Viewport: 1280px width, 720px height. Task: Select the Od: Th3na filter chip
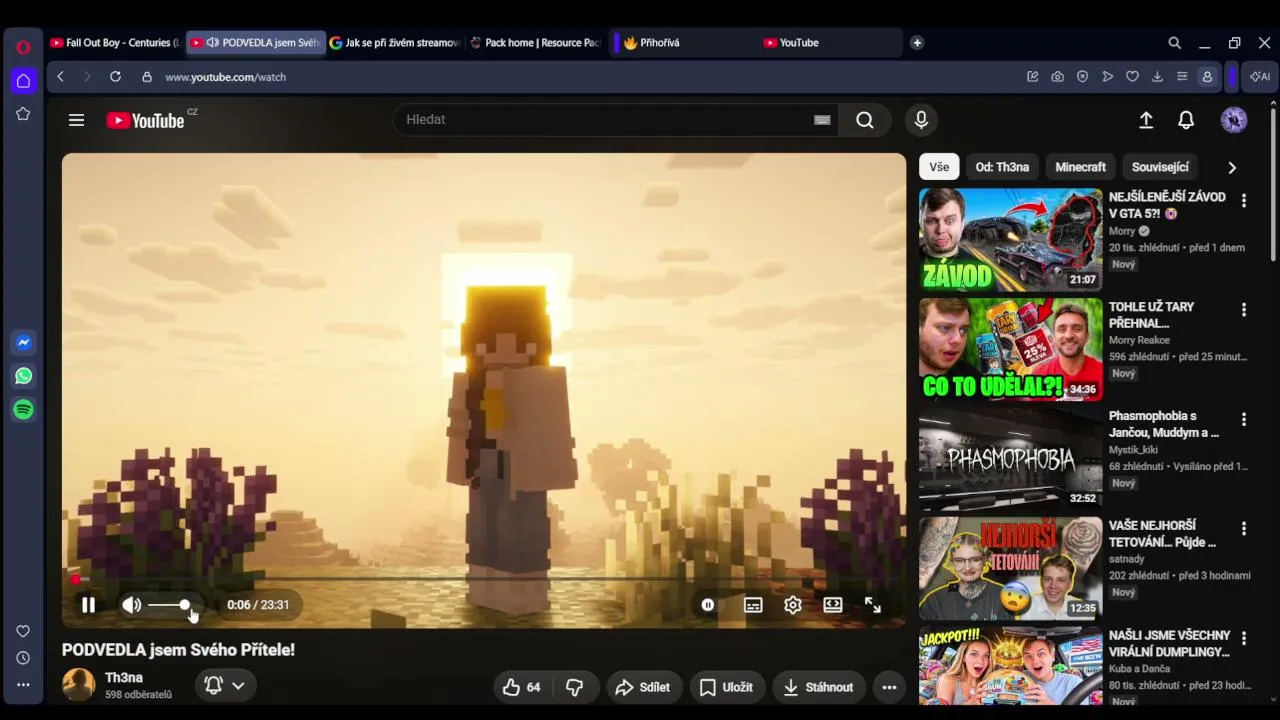click(1002, 167)
